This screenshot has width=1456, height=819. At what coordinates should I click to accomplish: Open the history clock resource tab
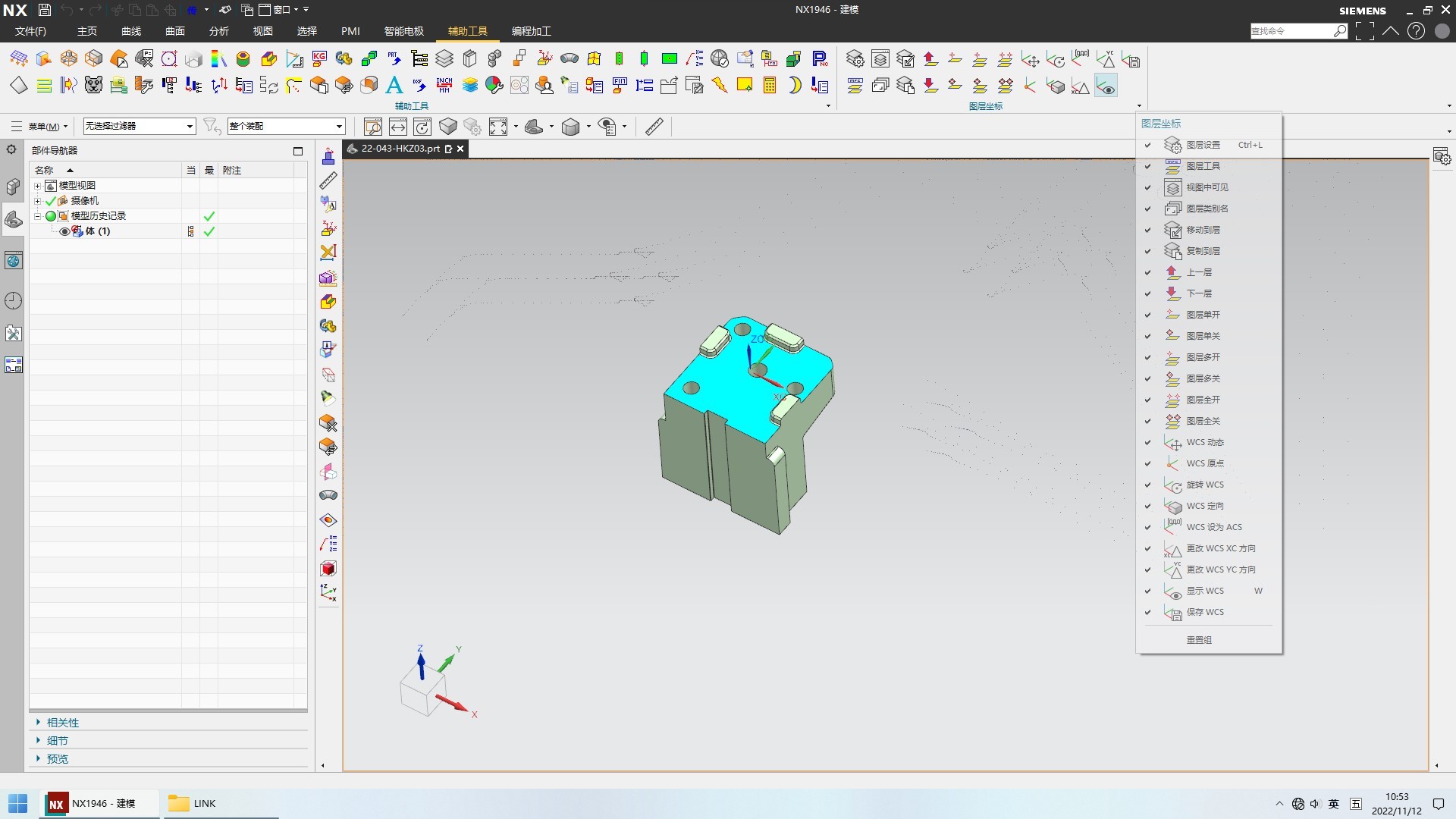pyautogui.click(x=13, y=301)
